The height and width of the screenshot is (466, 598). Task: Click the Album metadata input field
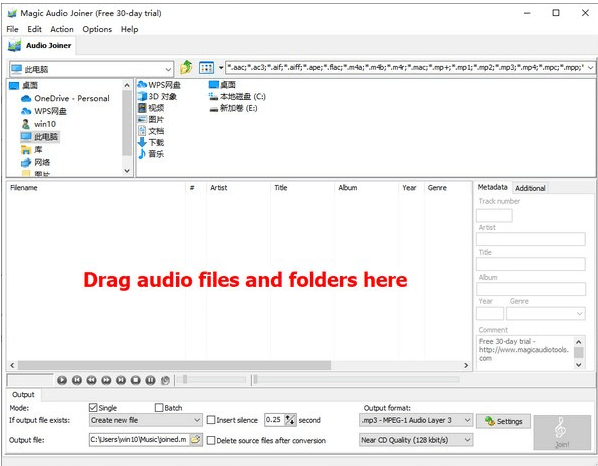tap(530, 289)
